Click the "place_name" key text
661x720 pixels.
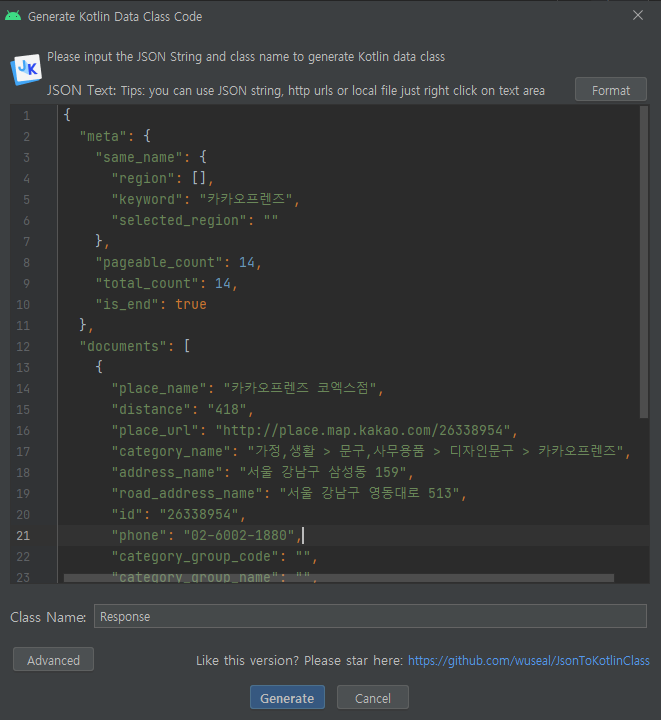(x=159, y=388)
